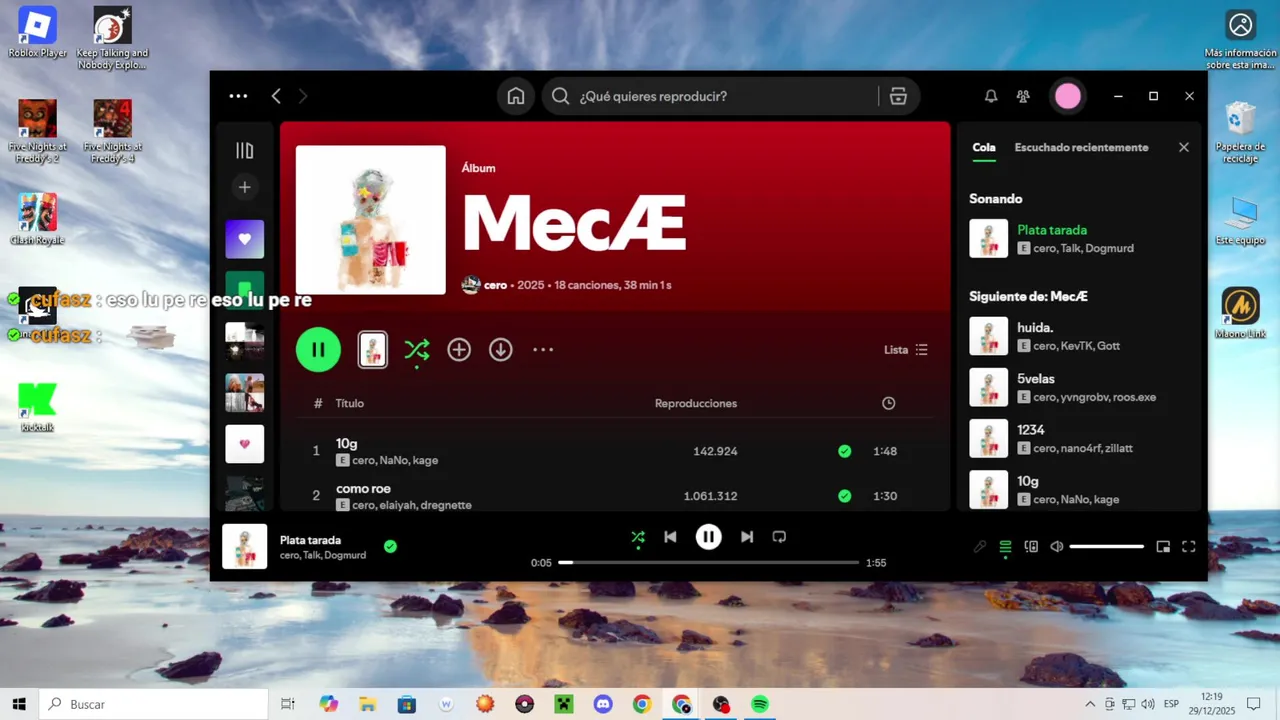This screenshot has width=1280, height=720.
Task: Open notifications bell in Spotify top bar
Action: [991, 96]
